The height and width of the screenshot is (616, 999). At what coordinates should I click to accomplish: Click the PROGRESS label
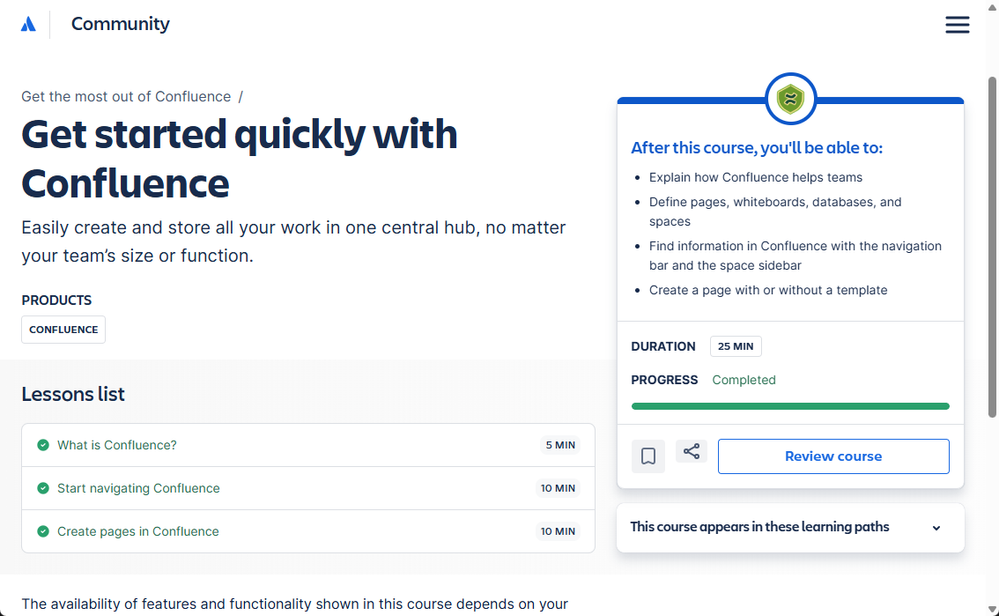pyautogui.click(x=665, y=380)
